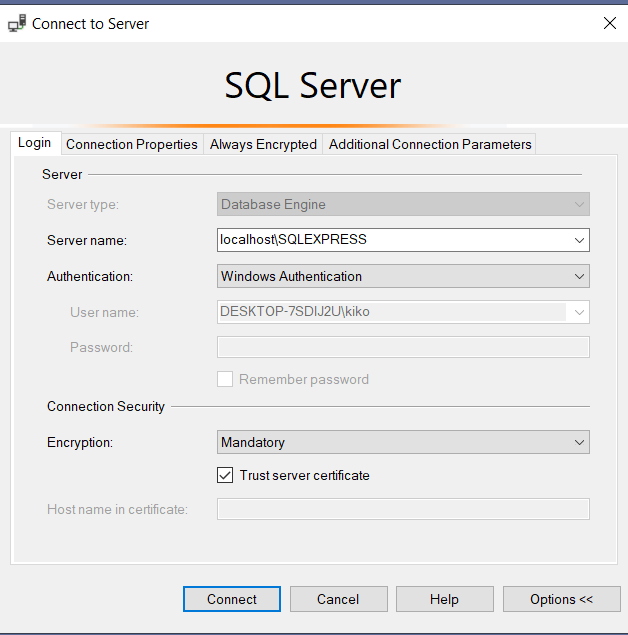Click the Connect button

tap(232, 599)
